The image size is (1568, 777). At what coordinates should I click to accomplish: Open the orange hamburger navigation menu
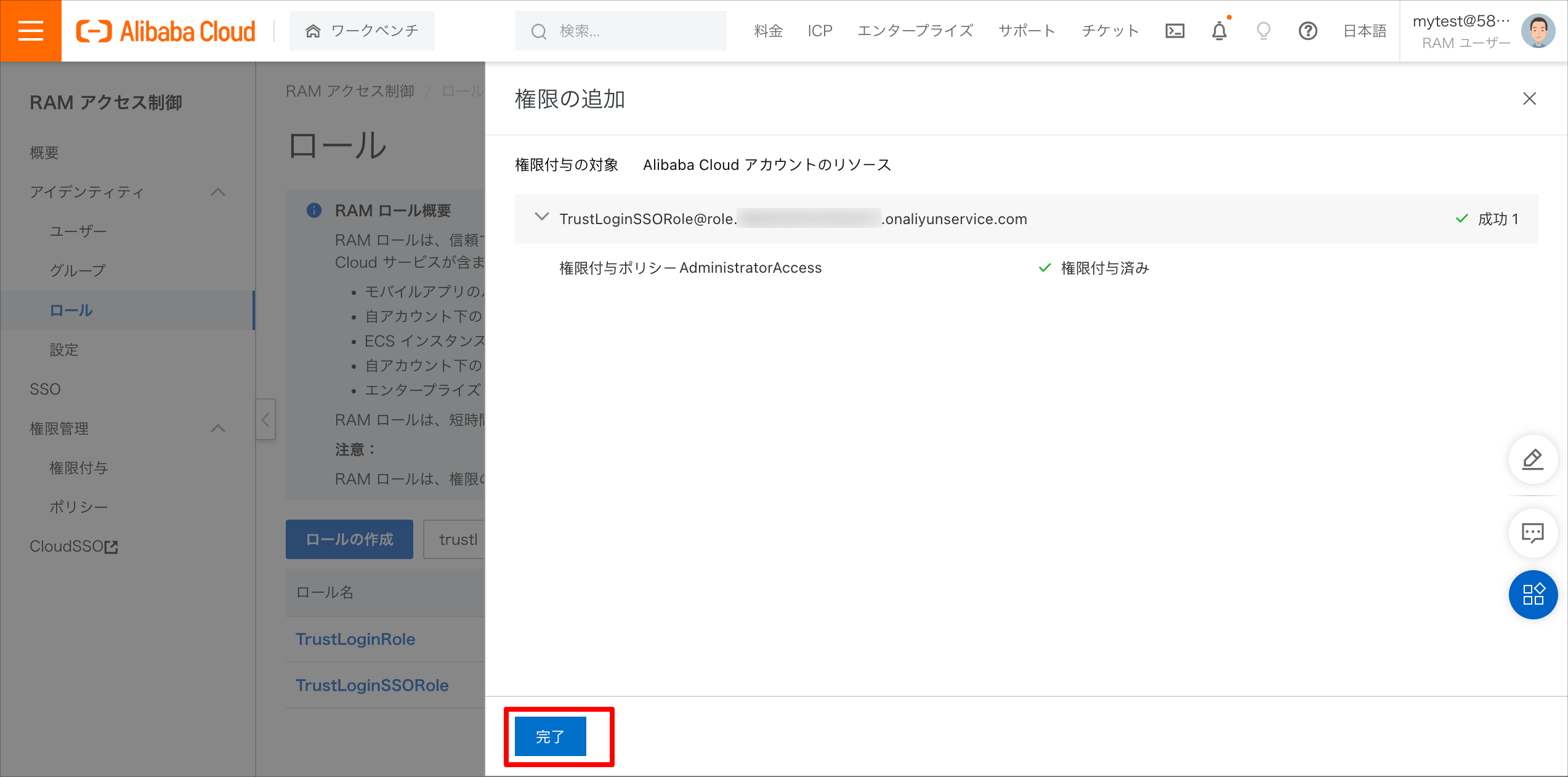tap(31, 31)
